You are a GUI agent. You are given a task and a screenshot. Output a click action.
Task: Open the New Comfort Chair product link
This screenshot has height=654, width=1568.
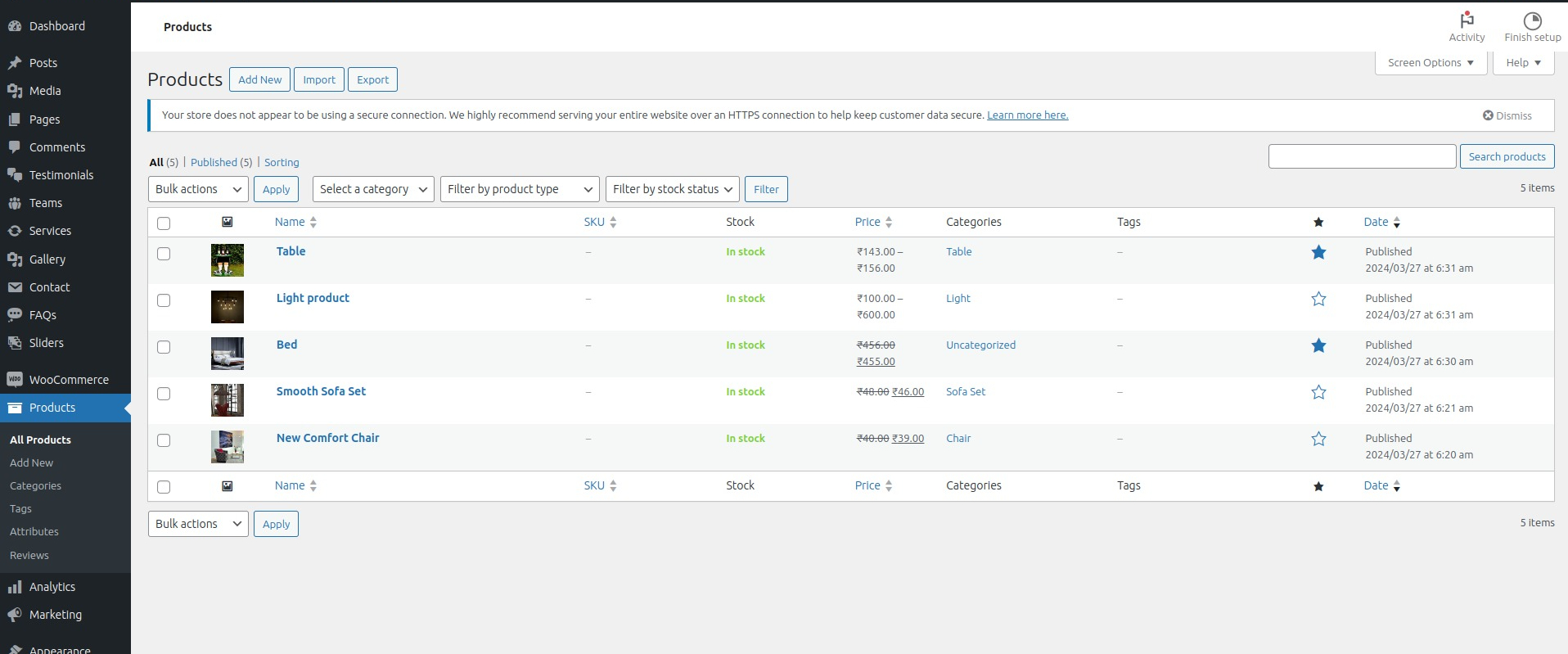(x=327, y=438)
